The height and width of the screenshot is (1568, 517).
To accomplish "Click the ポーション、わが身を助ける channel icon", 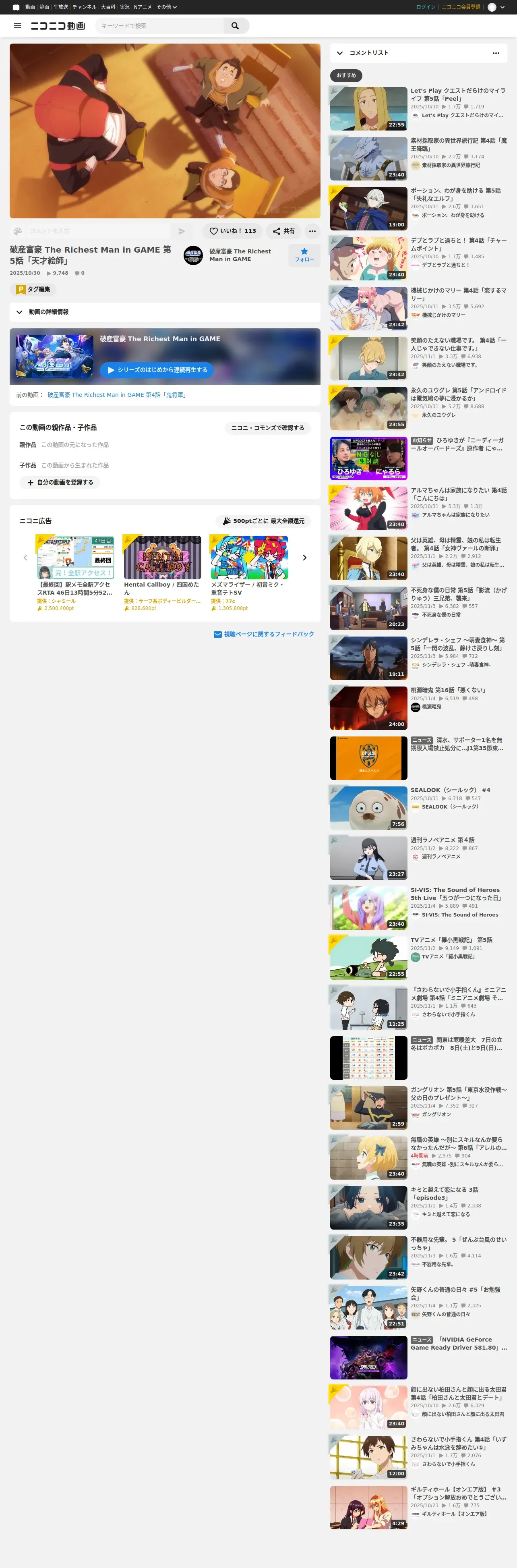I will pos(416,216).
